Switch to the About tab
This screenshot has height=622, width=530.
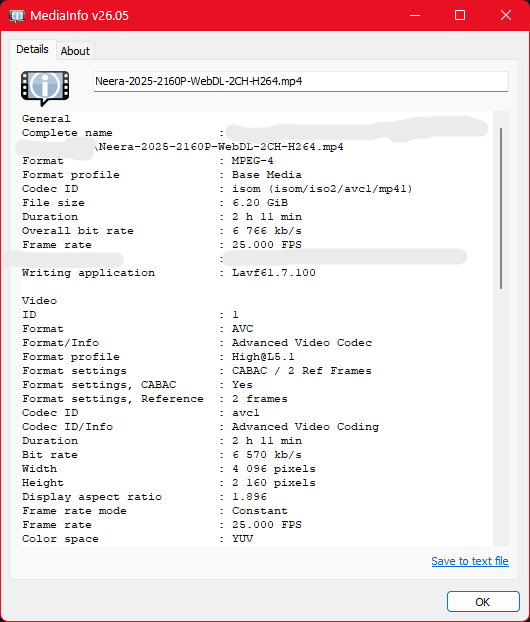(x=75, y=51)
